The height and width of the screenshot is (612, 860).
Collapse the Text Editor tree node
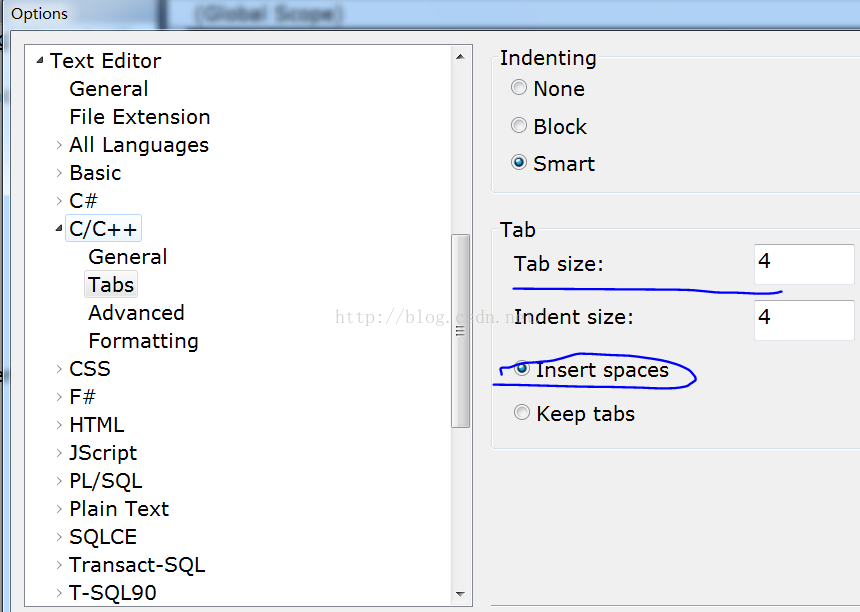pos(40,60)
